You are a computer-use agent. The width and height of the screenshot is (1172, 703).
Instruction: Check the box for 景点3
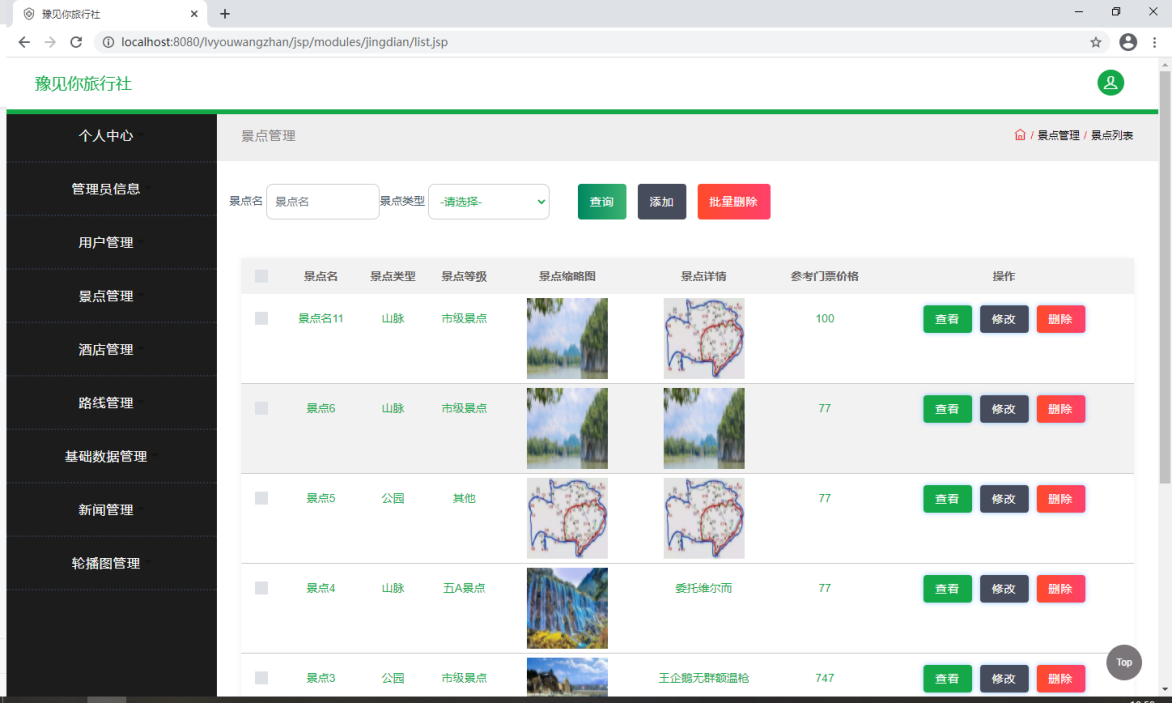coord(261,678)
